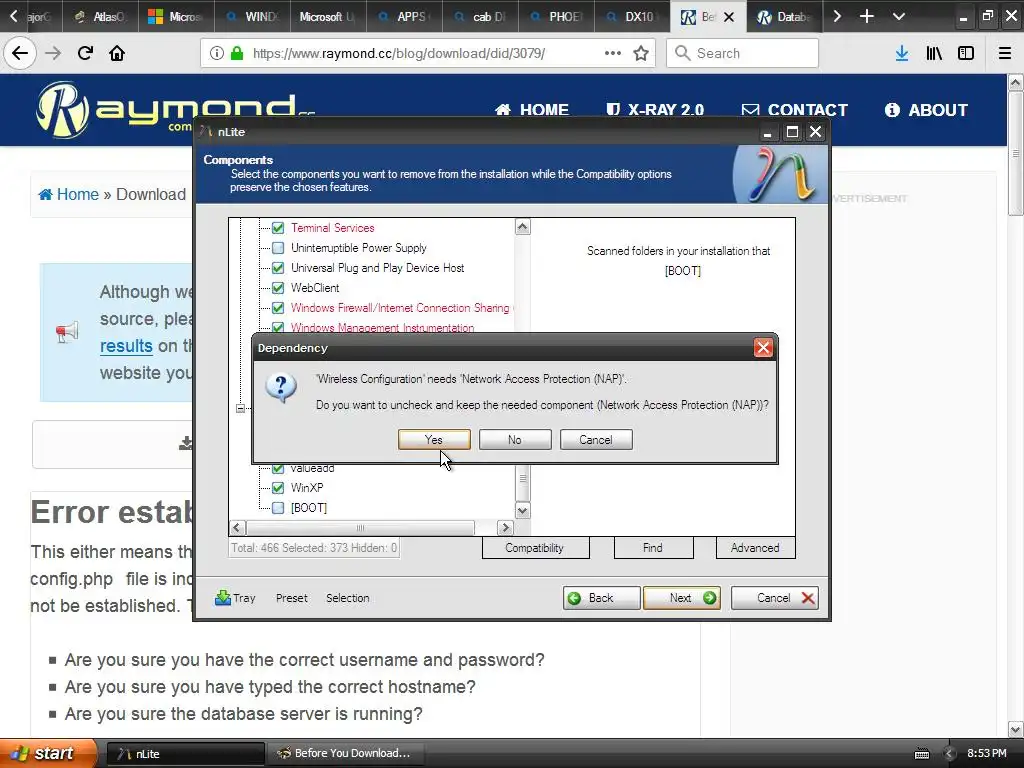Go to the Firefox home page
This screenshot has height=768, width=1024.
(117, 53)
